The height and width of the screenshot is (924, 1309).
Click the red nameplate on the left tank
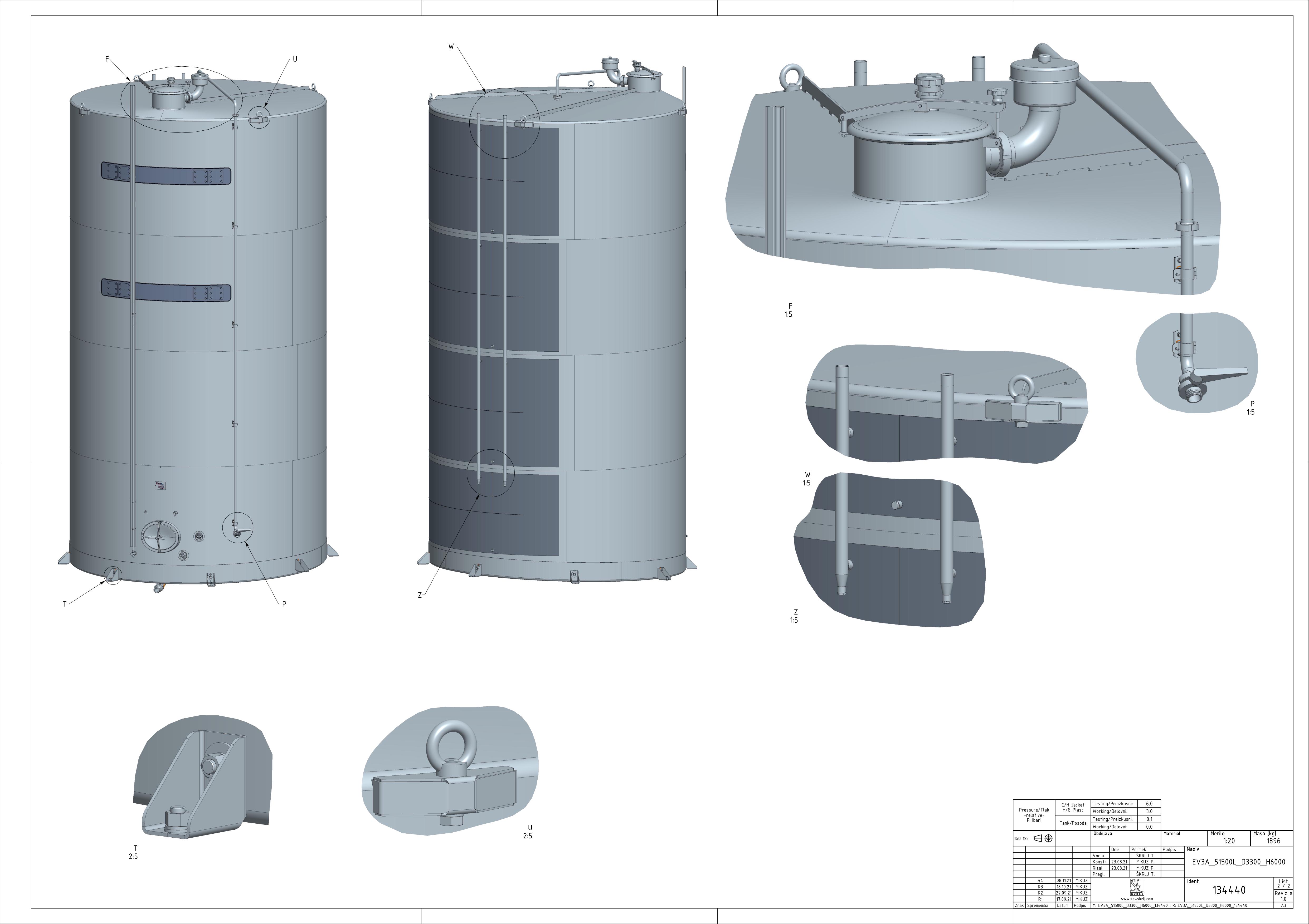(x=160, y=485)
